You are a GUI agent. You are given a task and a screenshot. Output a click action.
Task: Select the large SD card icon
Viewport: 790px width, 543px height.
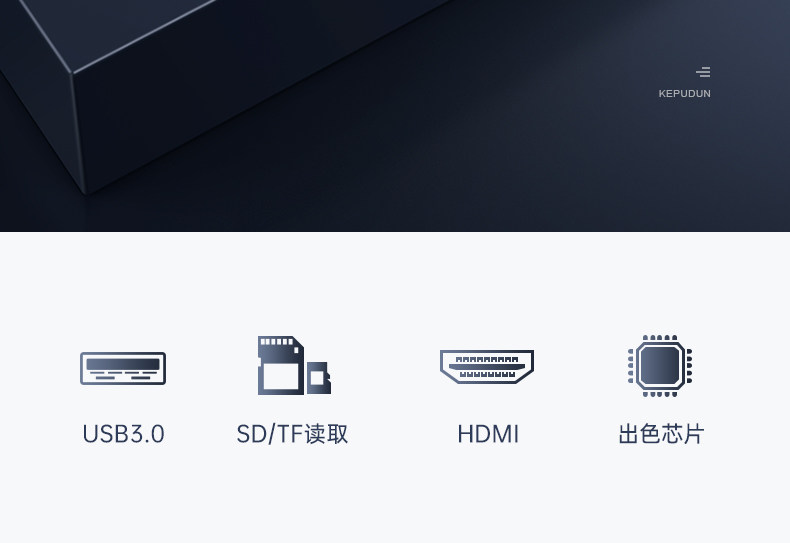(x=281, y=365)
